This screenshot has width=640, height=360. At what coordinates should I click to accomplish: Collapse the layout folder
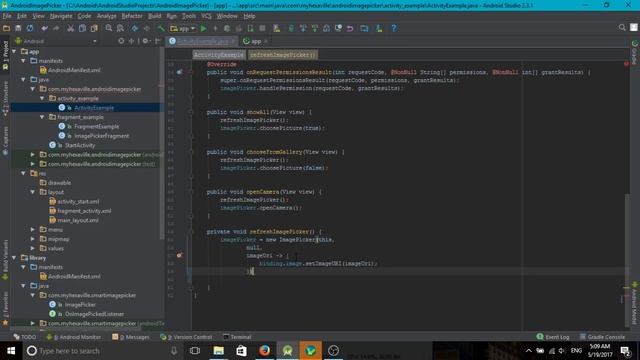33,192
